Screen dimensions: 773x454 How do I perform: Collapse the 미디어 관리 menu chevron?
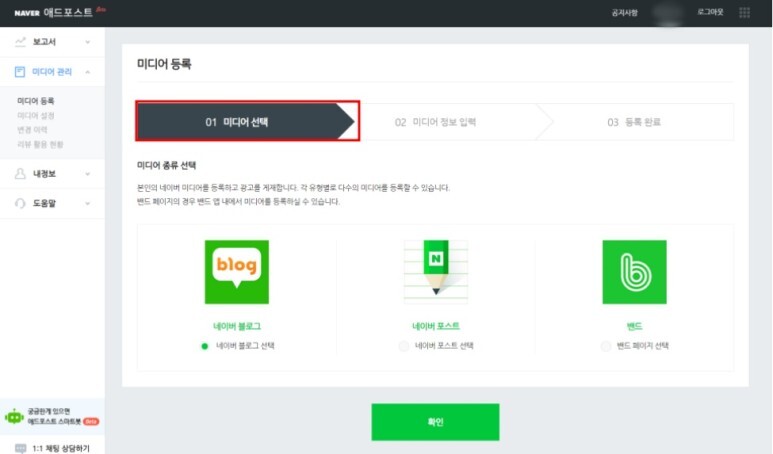[x=88, y=72]
